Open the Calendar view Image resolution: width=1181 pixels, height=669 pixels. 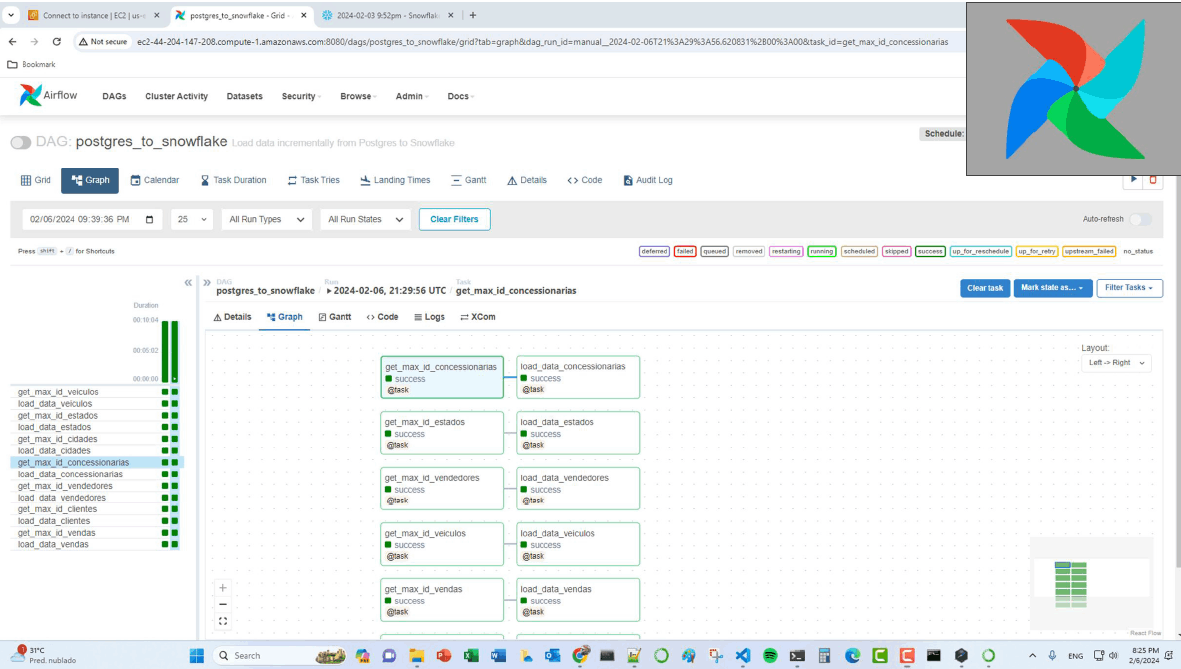coord(154,180)
